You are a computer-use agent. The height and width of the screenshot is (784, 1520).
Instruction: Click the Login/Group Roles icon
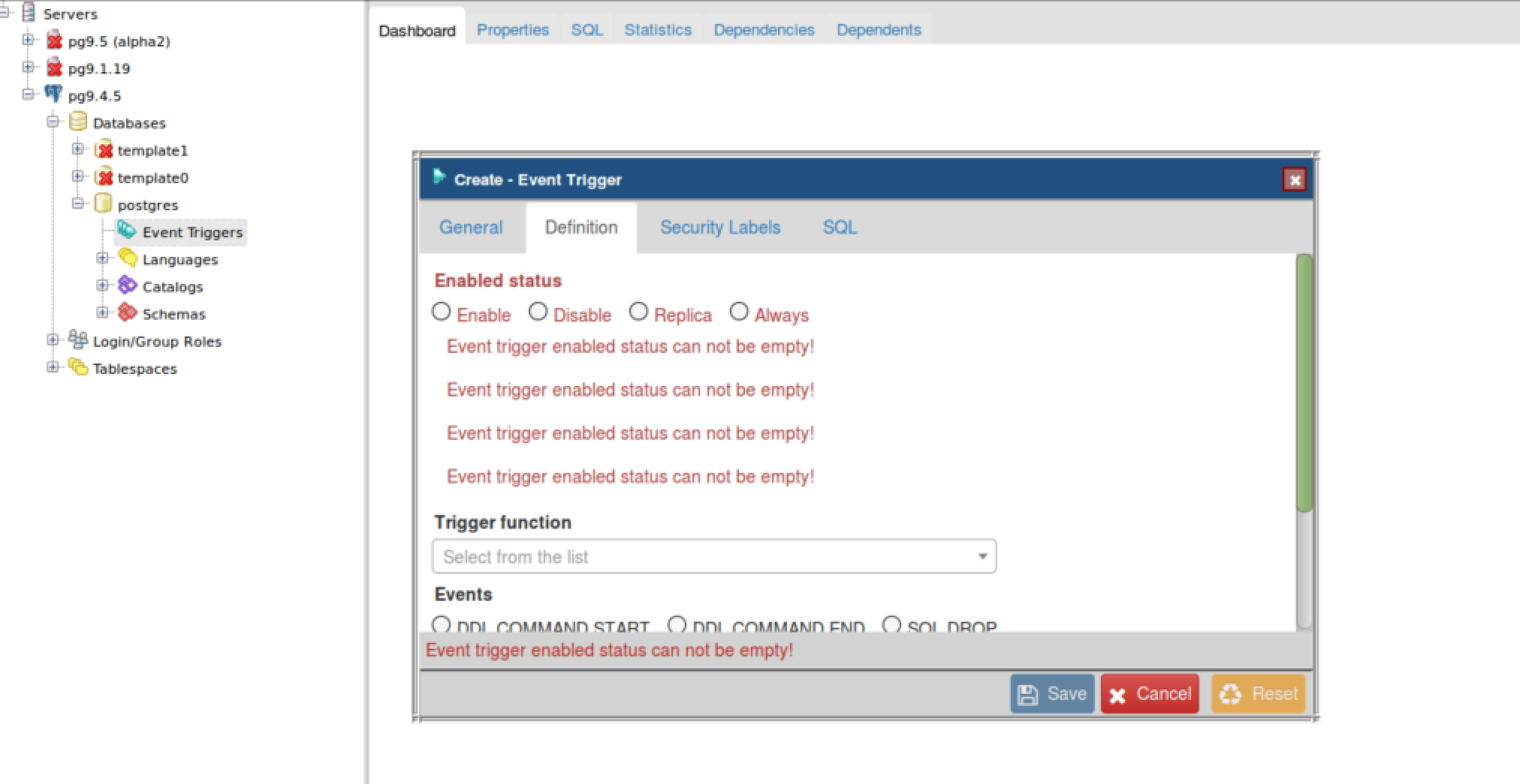click(78, 340)
